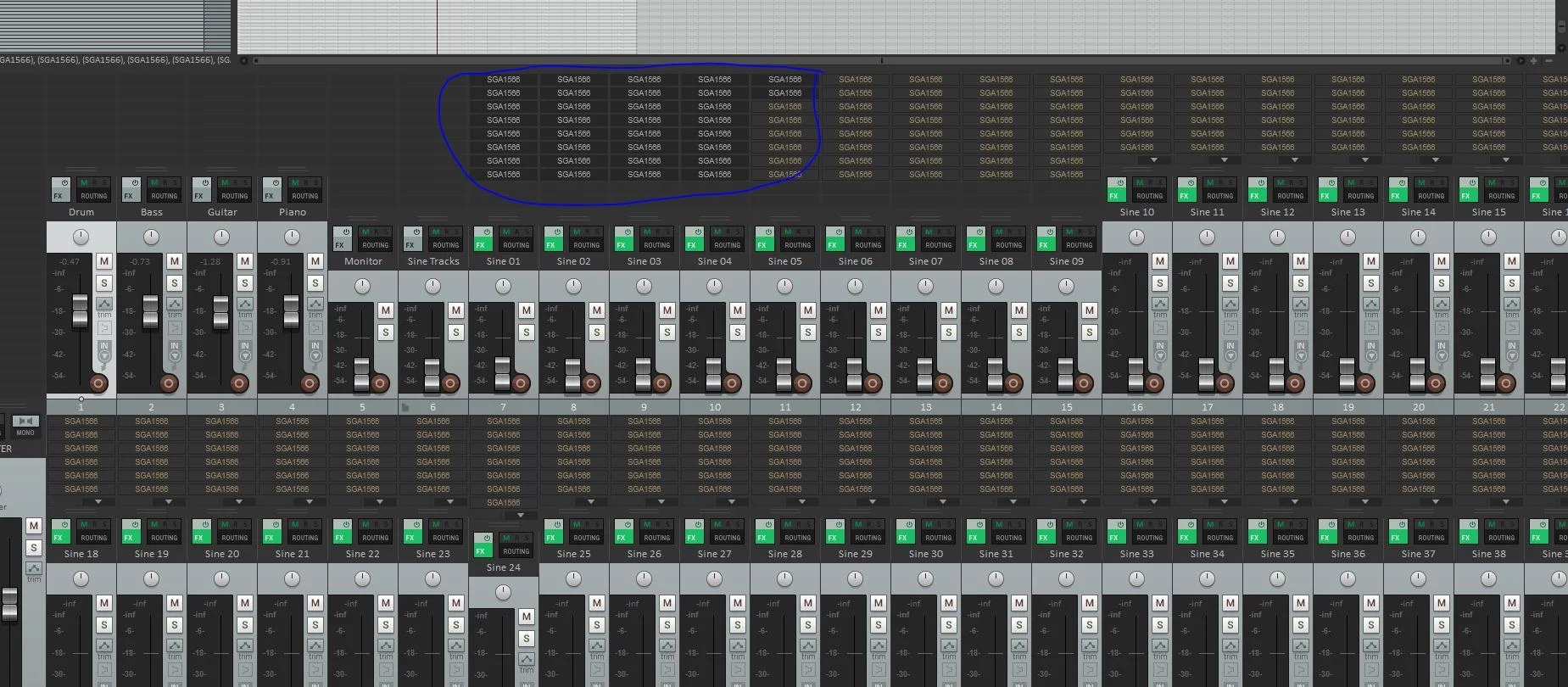
Task: Open Routing for the Sine Tracks folder
Action: click(x=446, y=245)
